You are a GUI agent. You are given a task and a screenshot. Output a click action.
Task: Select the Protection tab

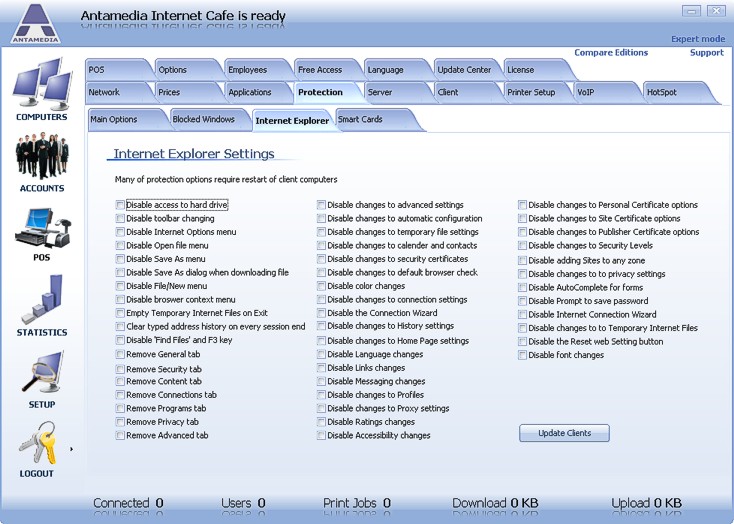coord(327,92)
